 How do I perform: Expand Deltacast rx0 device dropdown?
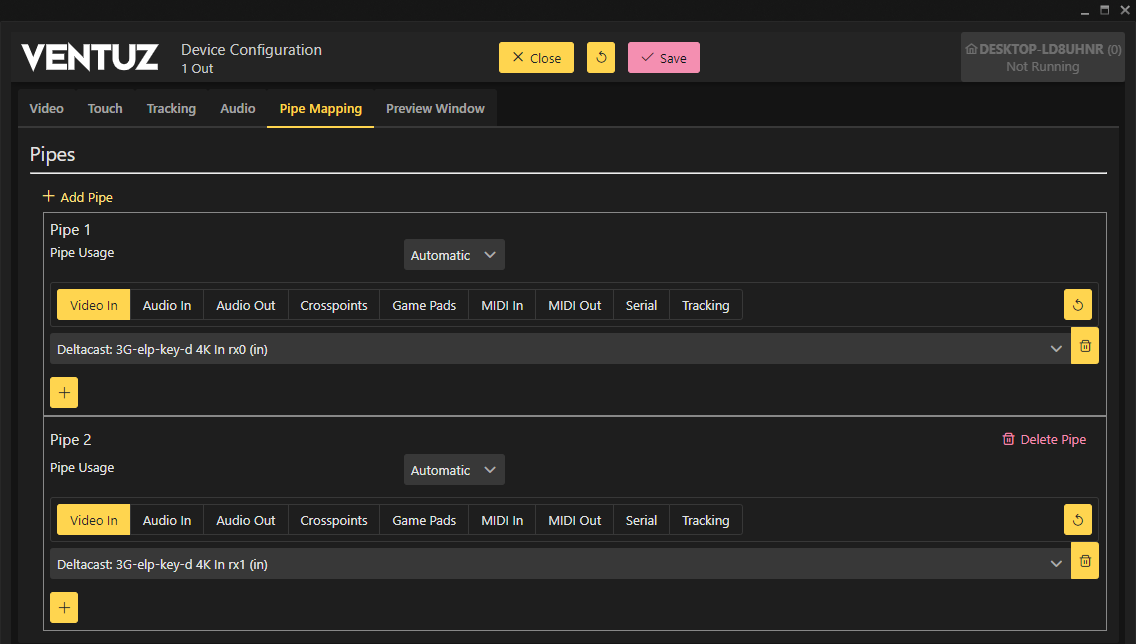pyautogui.click(x=1056, y=348)
